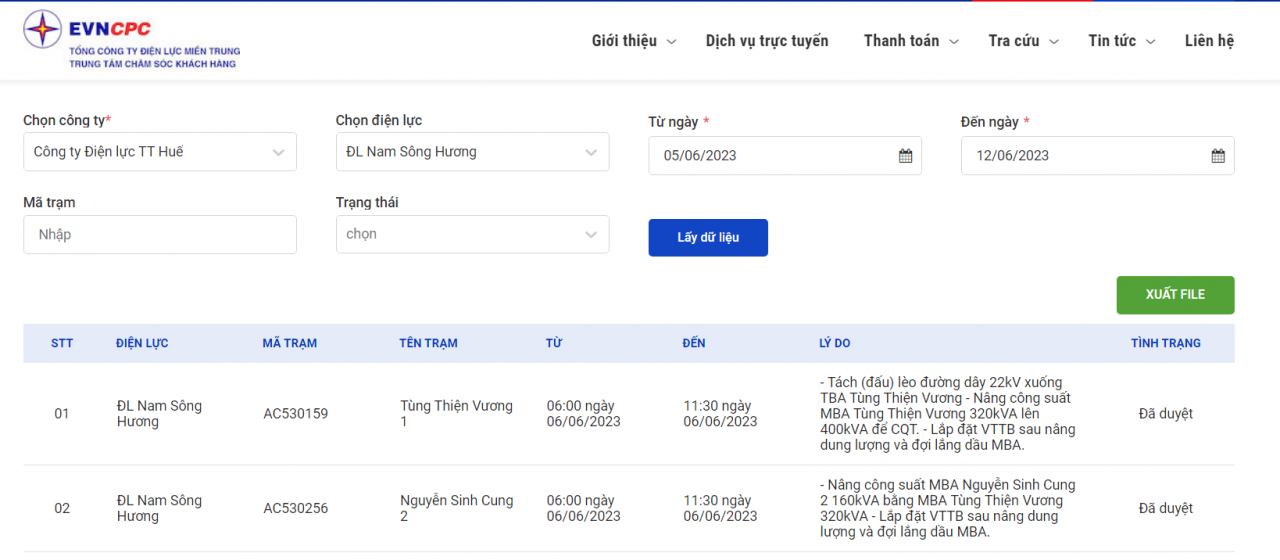Expand the Tra cứu menu chevron
This screenshot has width=1280, height=560.
[1054, 42]
